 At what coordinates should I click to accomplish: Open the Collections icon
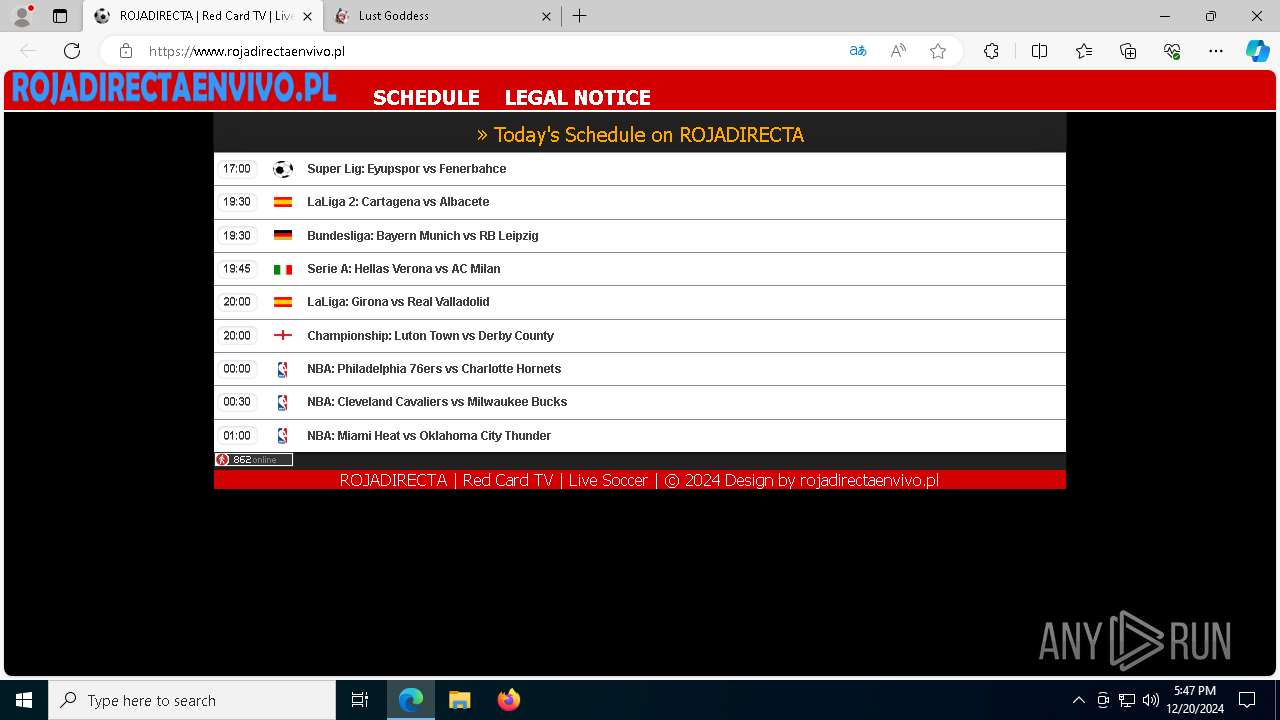click(1128, 51)
